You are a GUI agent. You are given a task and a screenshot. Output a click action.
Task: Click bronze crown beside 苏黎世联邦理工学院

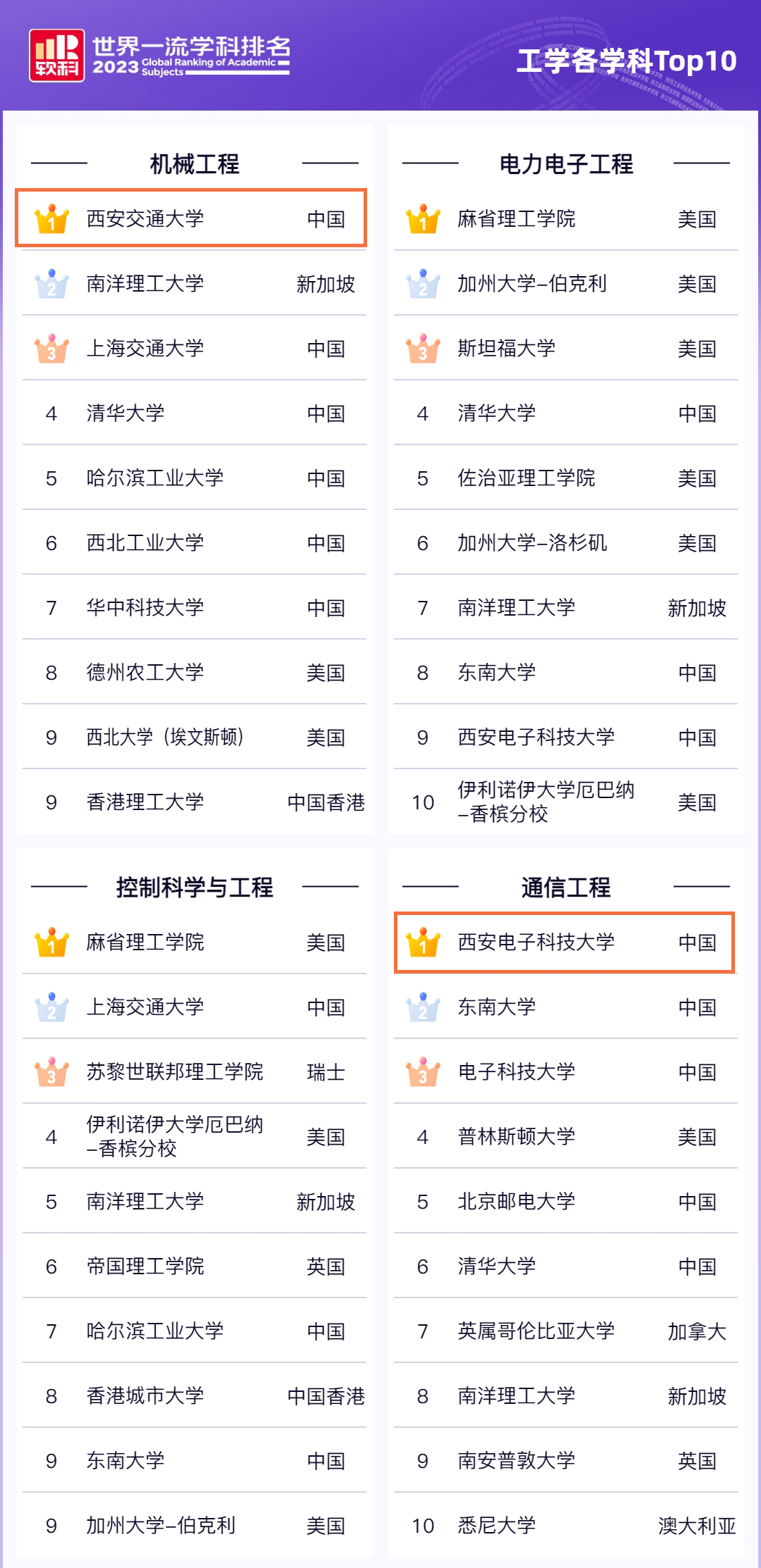point(51,1071)
